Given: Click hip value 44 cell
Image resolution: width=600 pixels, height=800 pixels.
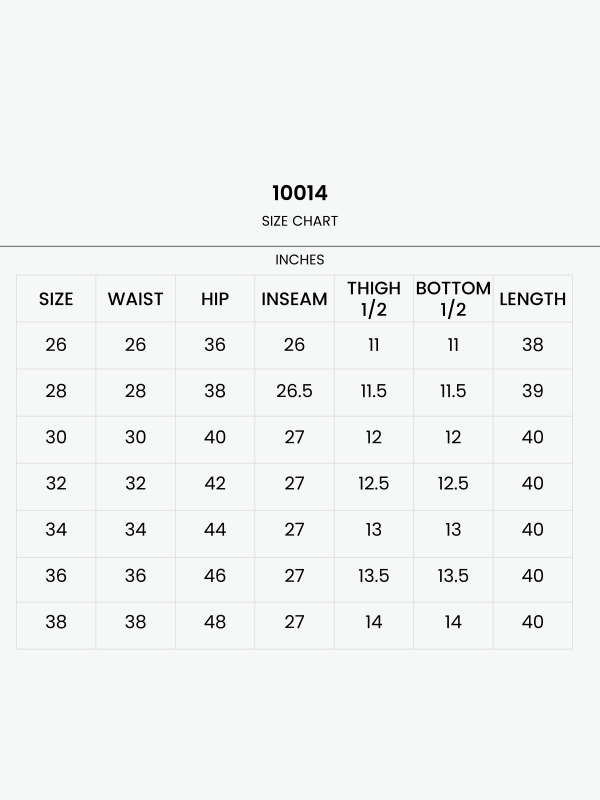Looking at the screenshot, I should [215, 530].
